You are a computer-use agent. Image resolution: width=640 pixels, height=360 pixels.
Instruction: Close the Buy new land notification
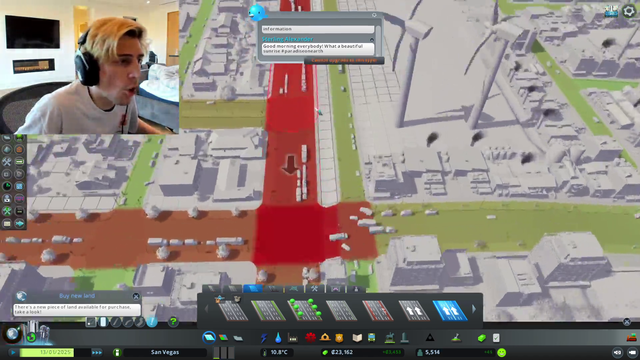[x=136, y=296]
